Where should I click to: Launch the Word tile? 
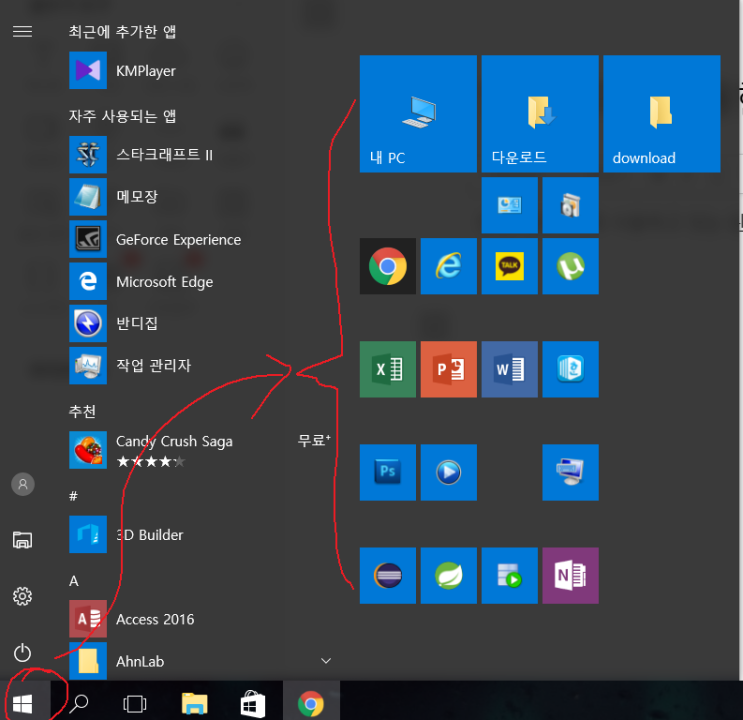tap(509, 369)
